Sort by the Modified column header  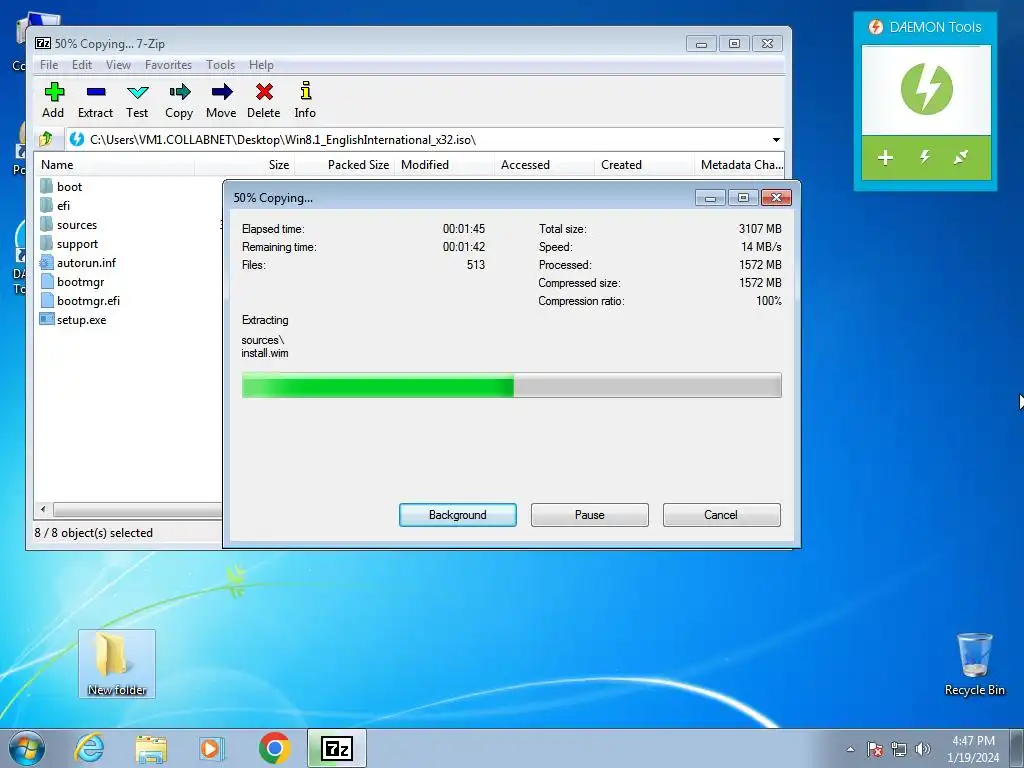(445, 165)
